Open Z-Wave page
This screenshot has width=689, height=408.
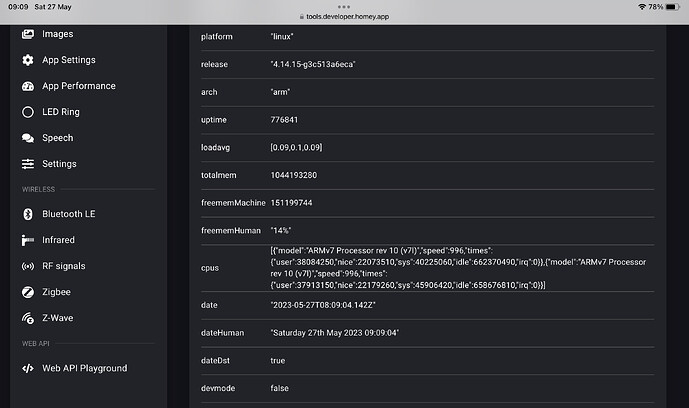pyautogui.click(x=58, y=318)
